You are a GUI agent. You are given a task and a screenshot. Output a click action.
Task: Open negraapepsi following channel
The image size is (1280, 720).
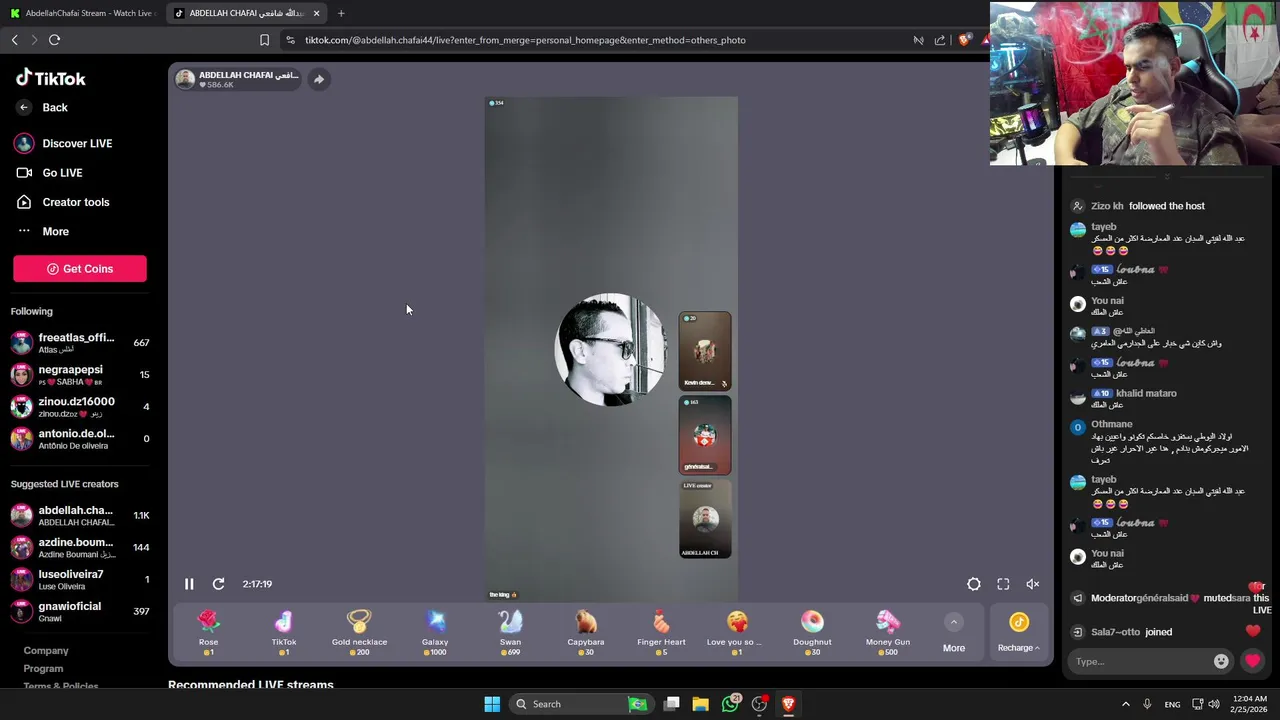(x=80, y=375)
